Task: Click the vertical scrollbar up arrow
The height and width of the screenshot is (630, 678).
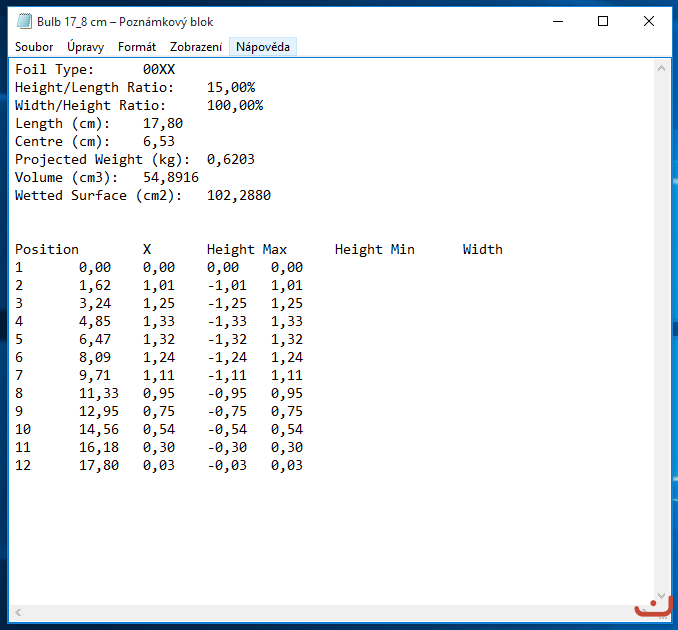Action: [661, 68]
